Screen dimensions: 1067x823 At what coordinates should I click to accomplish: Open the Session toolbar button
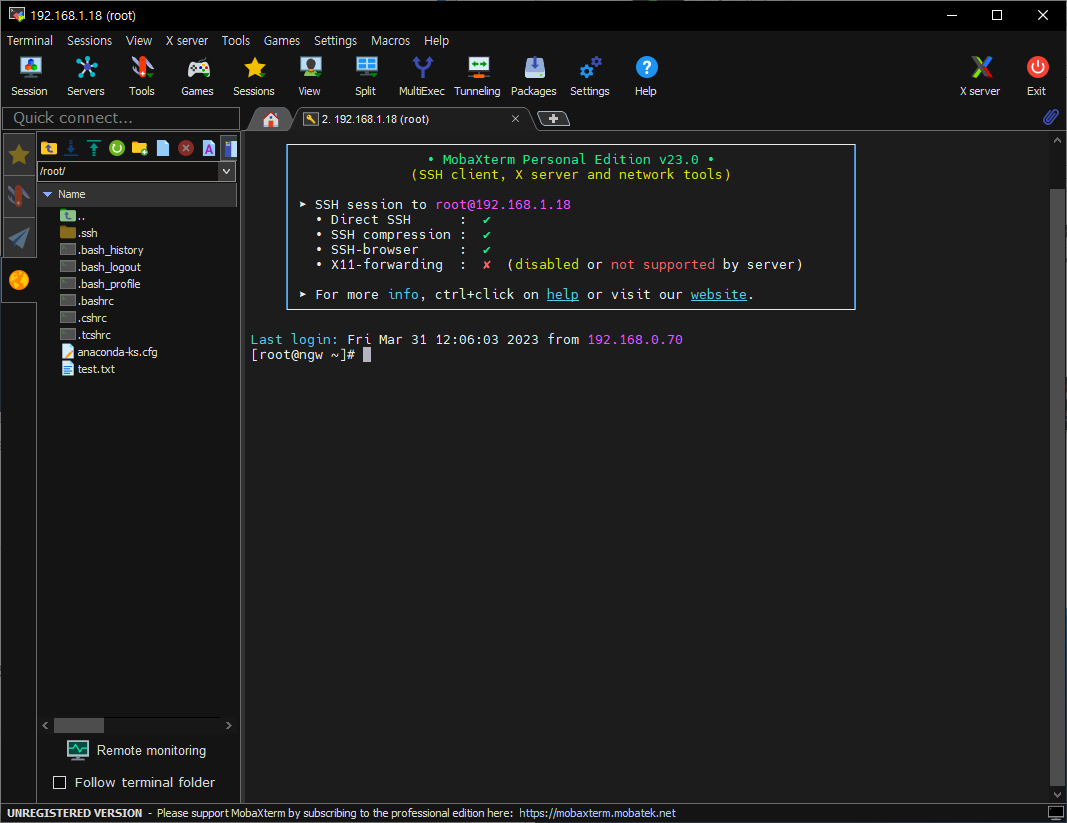29,76
